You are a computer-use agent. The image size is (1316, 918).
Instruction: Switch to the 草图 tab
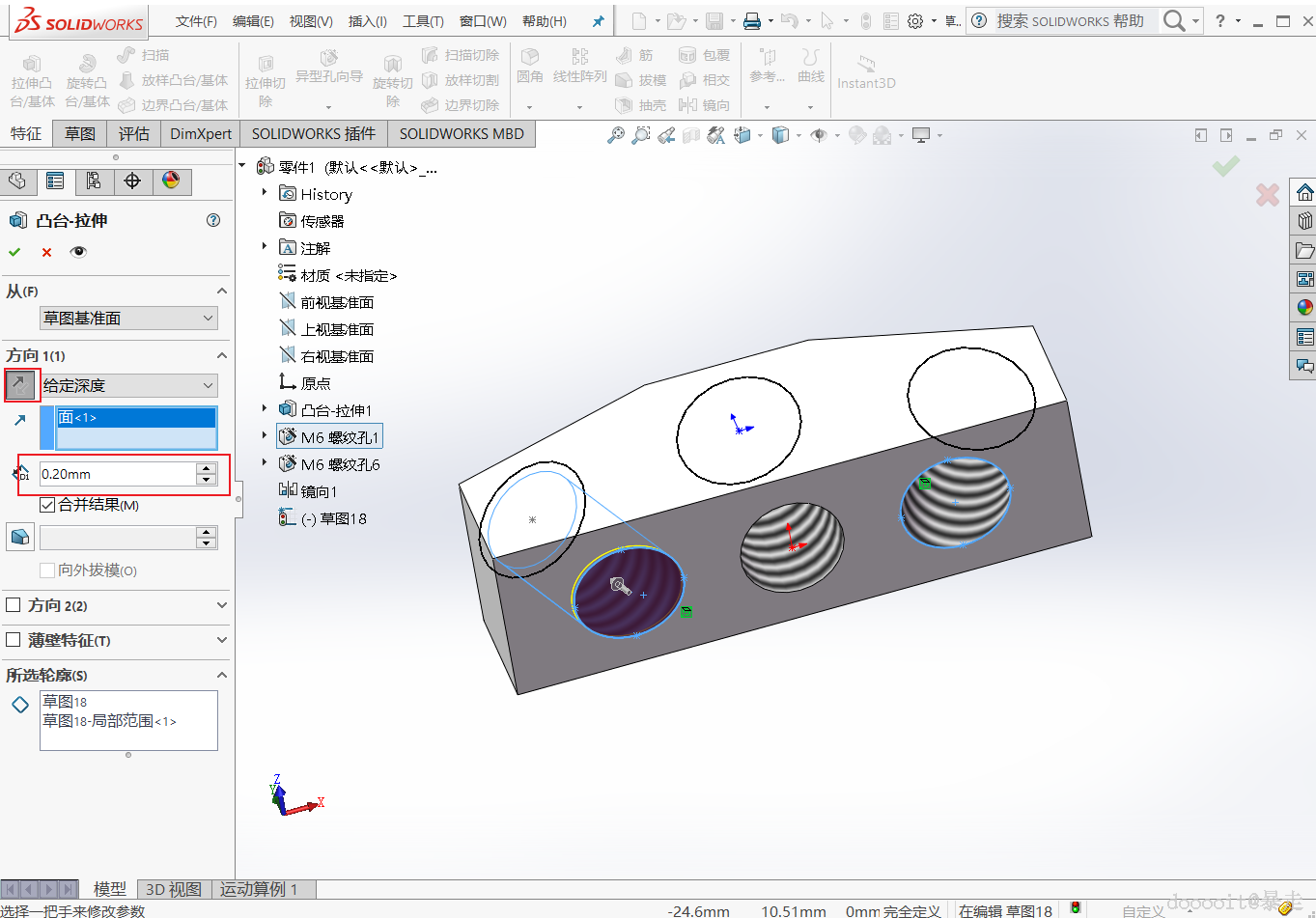pyautogui.click(x=80, y=134)
